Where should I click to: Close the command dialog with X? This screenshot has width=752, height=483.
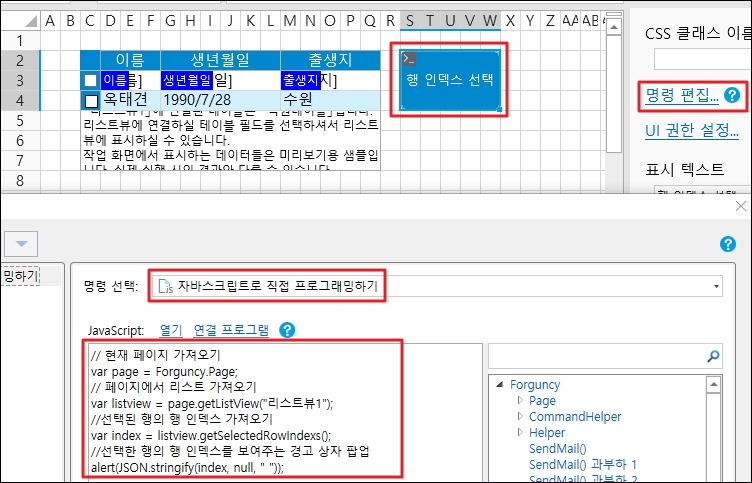click(x=740, y=205)
